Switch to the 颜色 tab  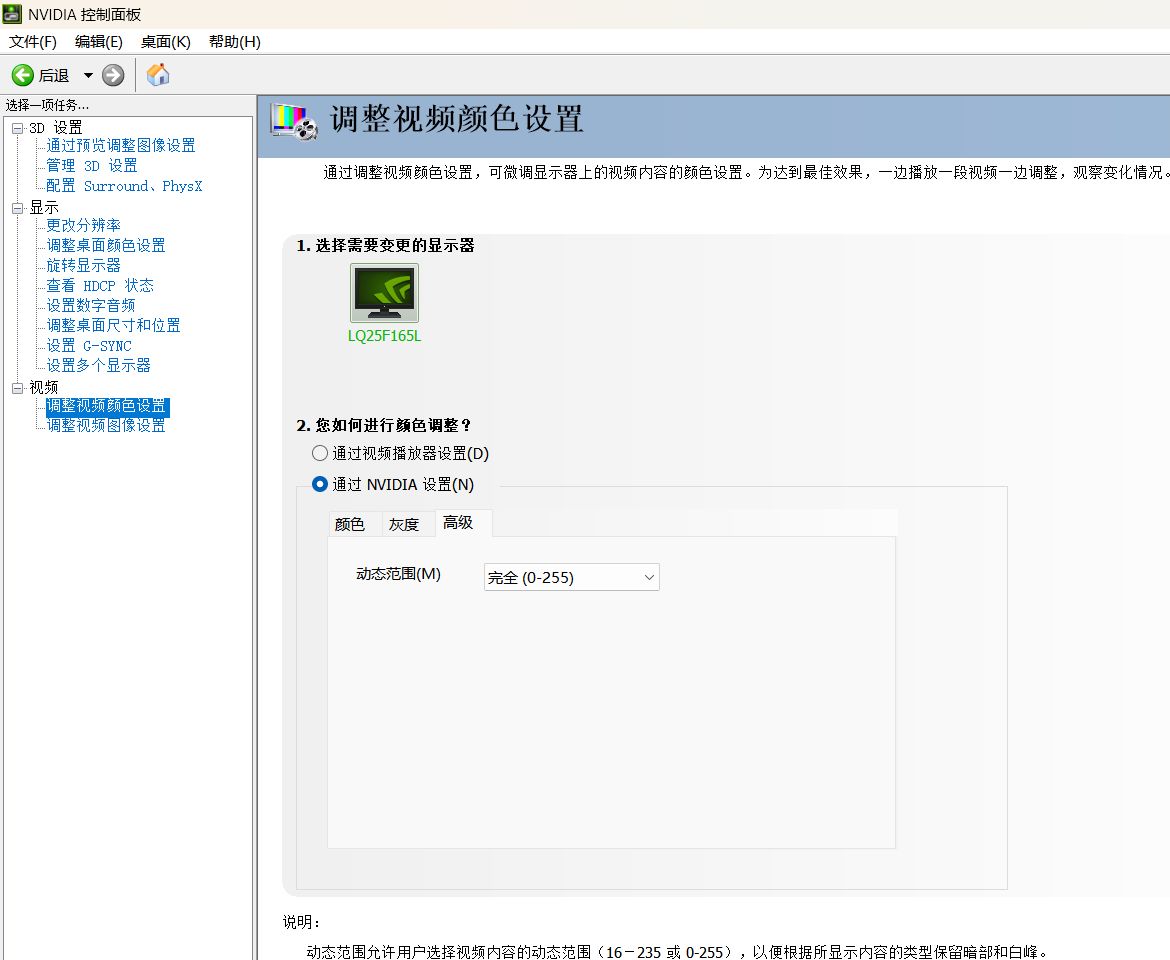click(x=350, y=524)
